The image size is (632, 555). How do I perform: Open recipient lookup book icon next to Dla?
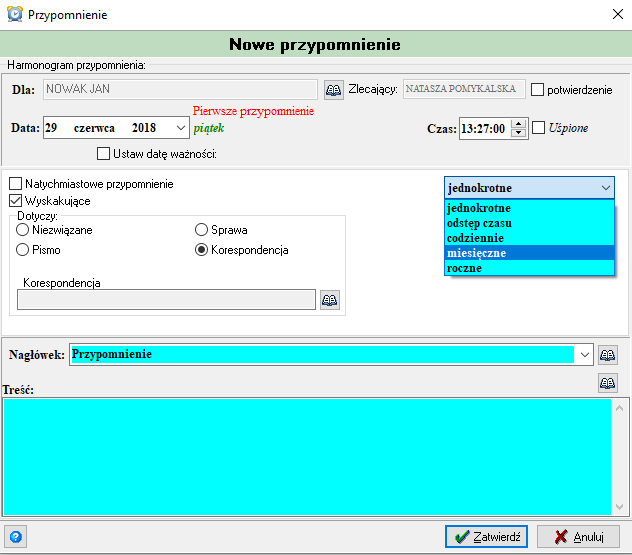334,89
